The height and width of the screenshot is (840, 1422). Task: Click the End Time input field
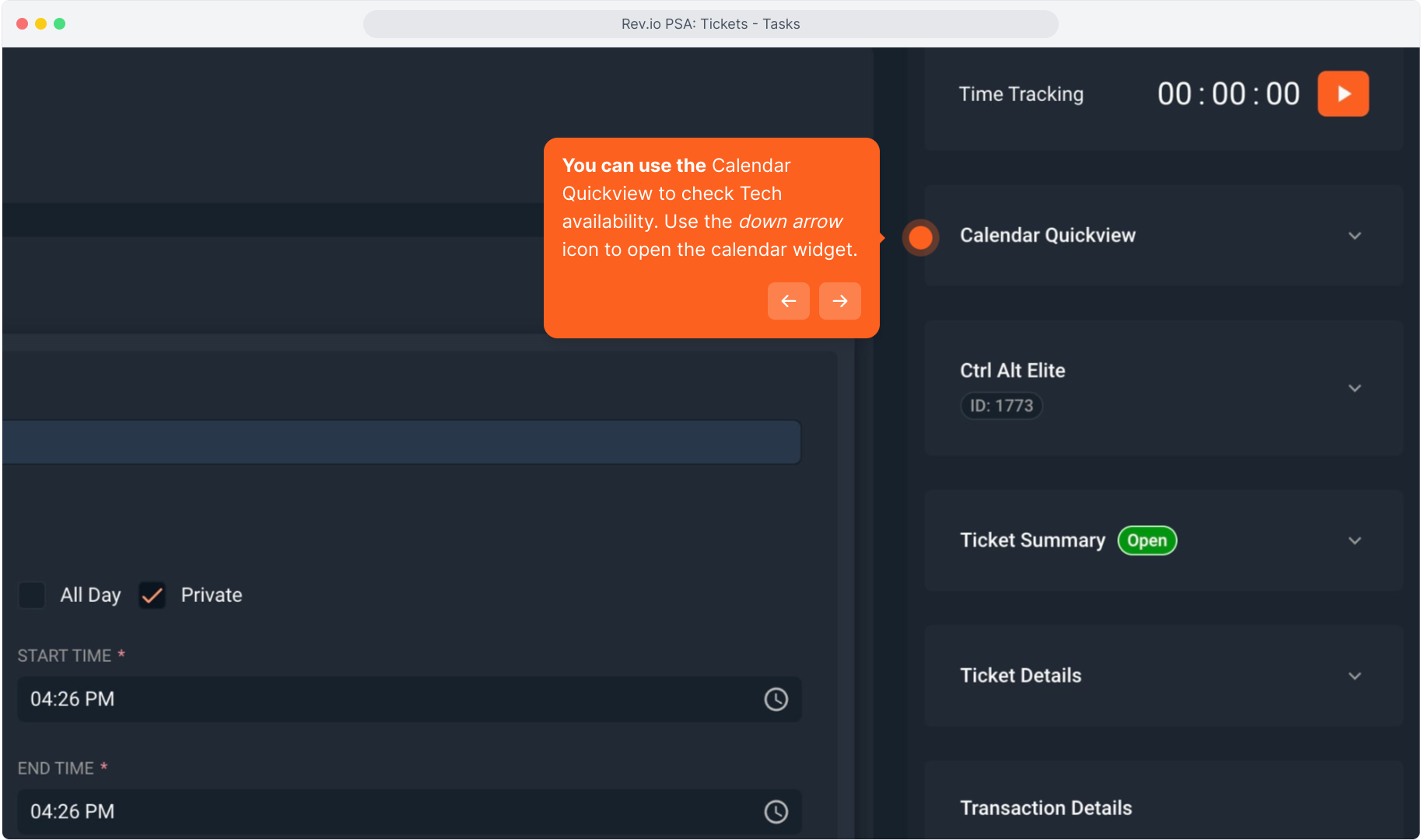pos(389,812)
